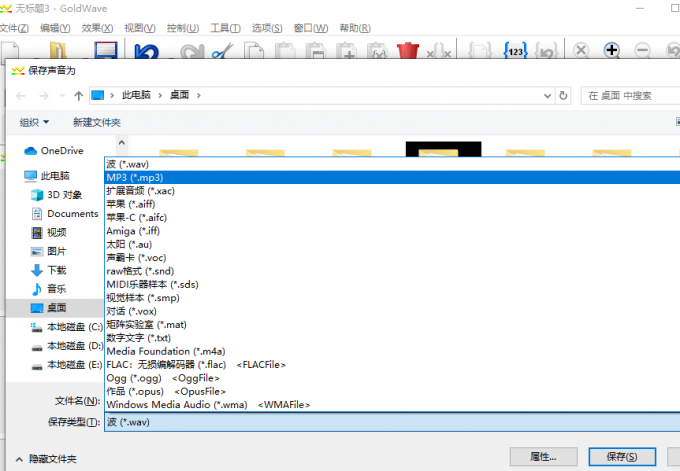
Task: Click the New file toolbar icon
Action: click(10, 50)
